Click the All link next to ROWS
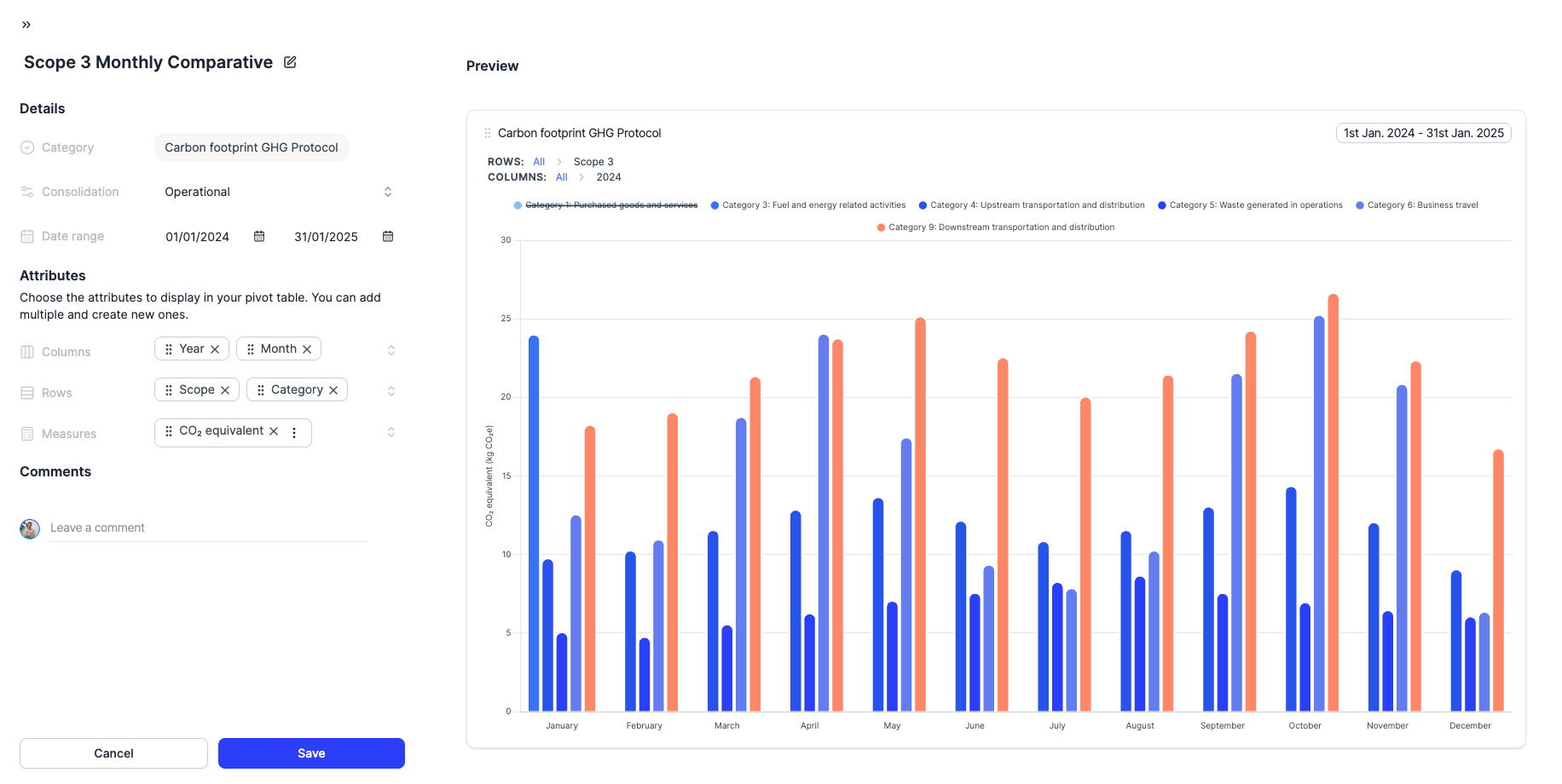1562x784 pixels. [539, 161]
